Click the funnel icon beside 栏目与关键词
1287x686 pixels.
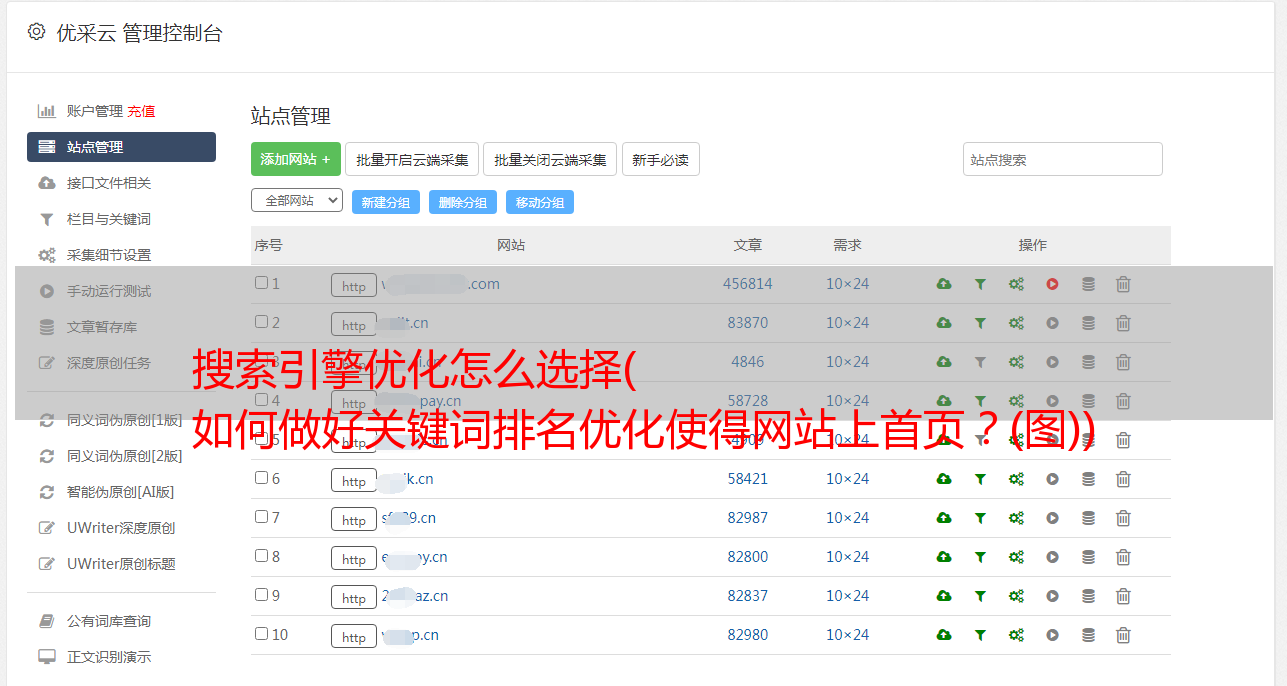tap(46, 219)
